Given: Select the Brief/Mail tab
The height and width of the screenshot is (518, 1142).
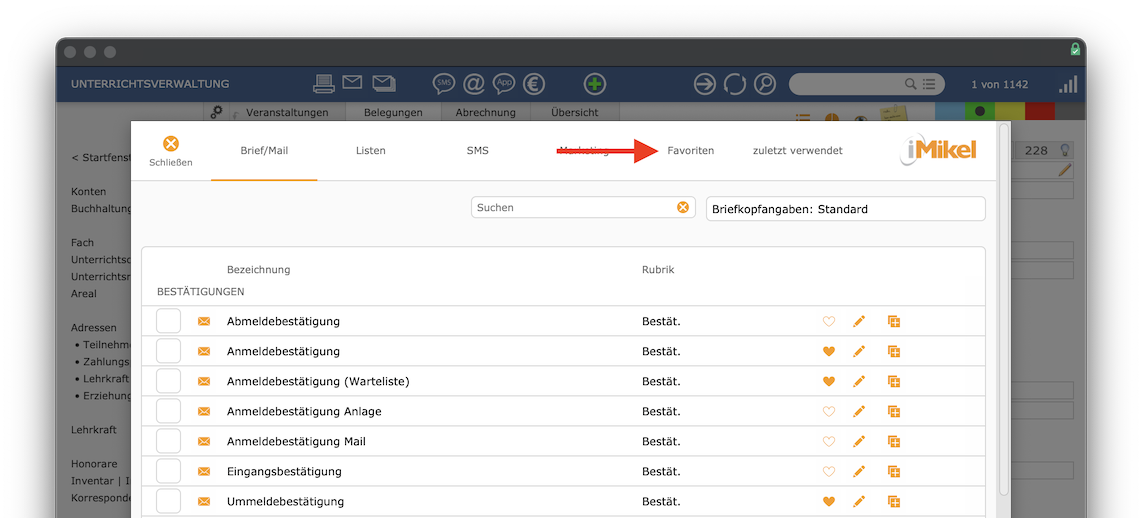Looking at the screenshot, I should click(x=264, y=151).
